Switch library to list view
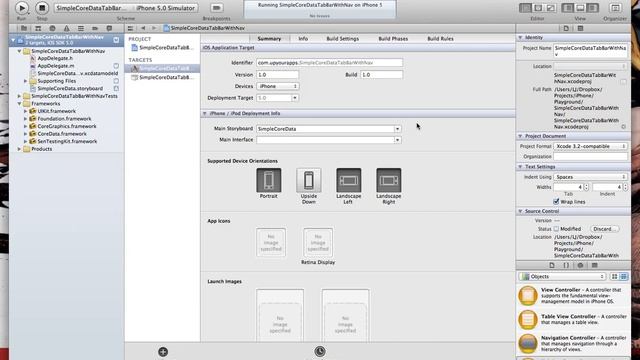 (624, 277)
